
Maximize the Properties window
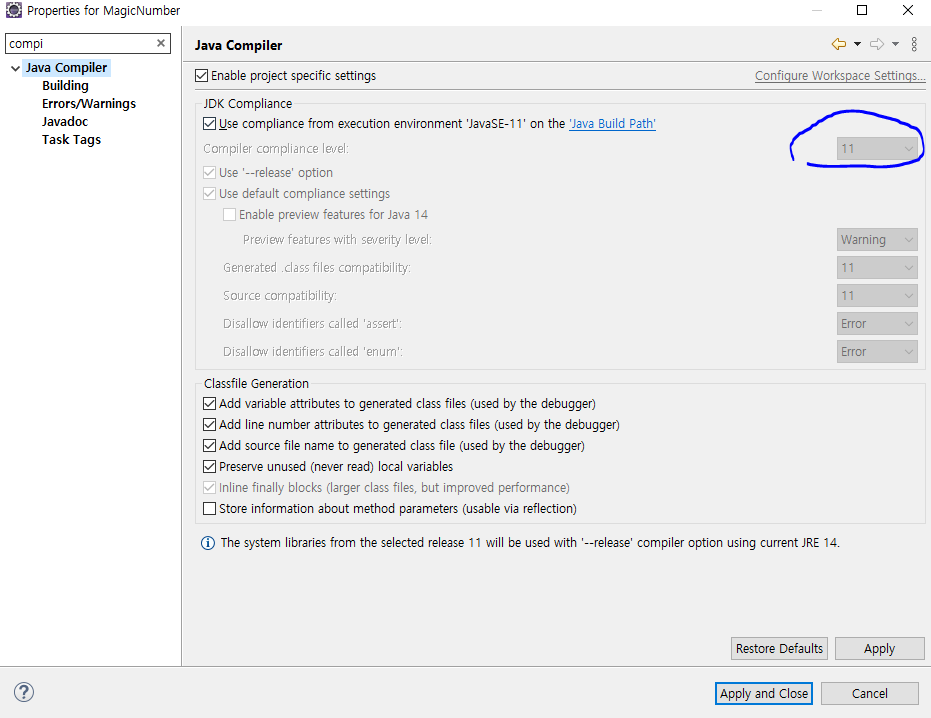coord(862,10)
